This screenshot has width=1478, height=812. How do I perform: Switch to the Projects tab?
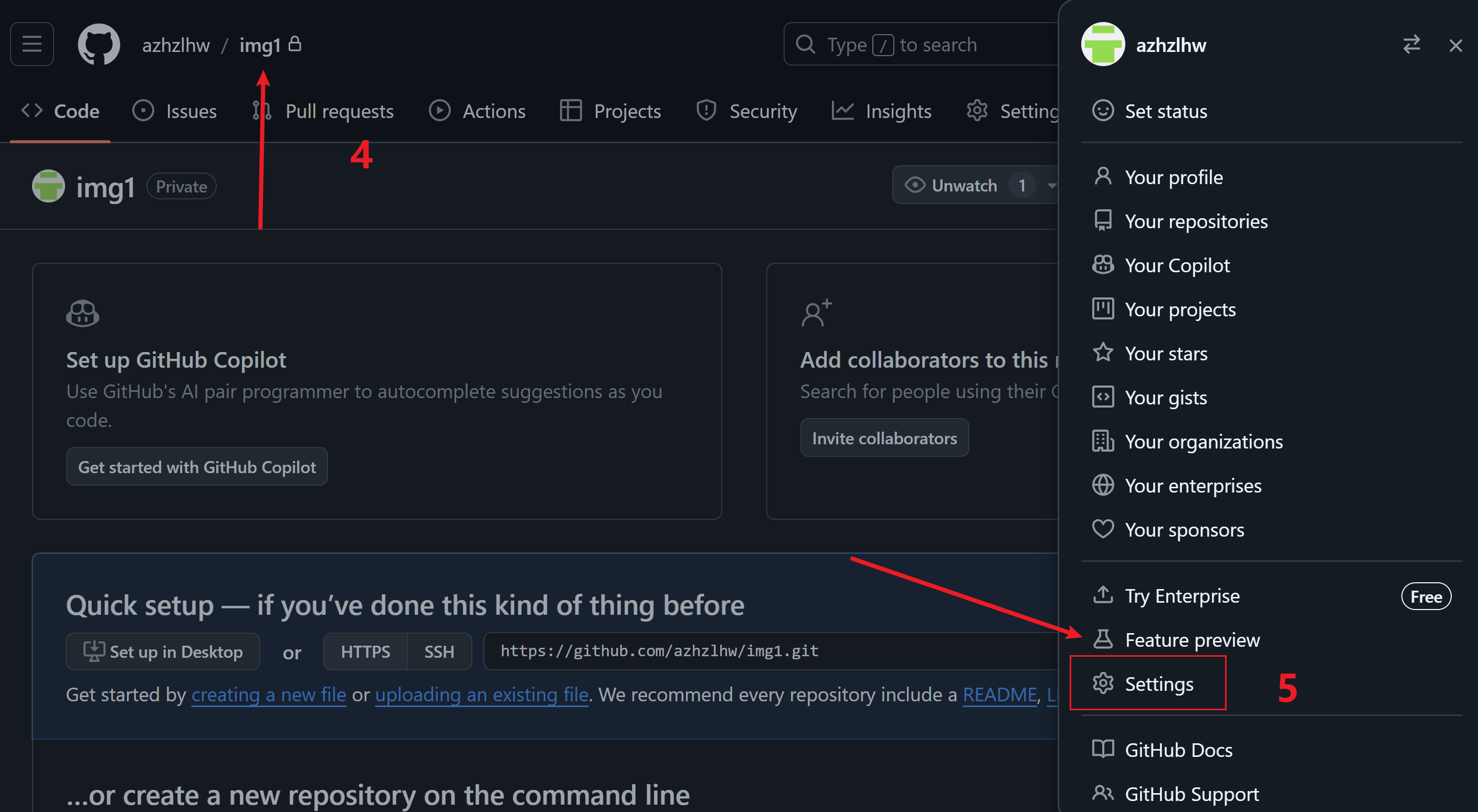point(610,111)
